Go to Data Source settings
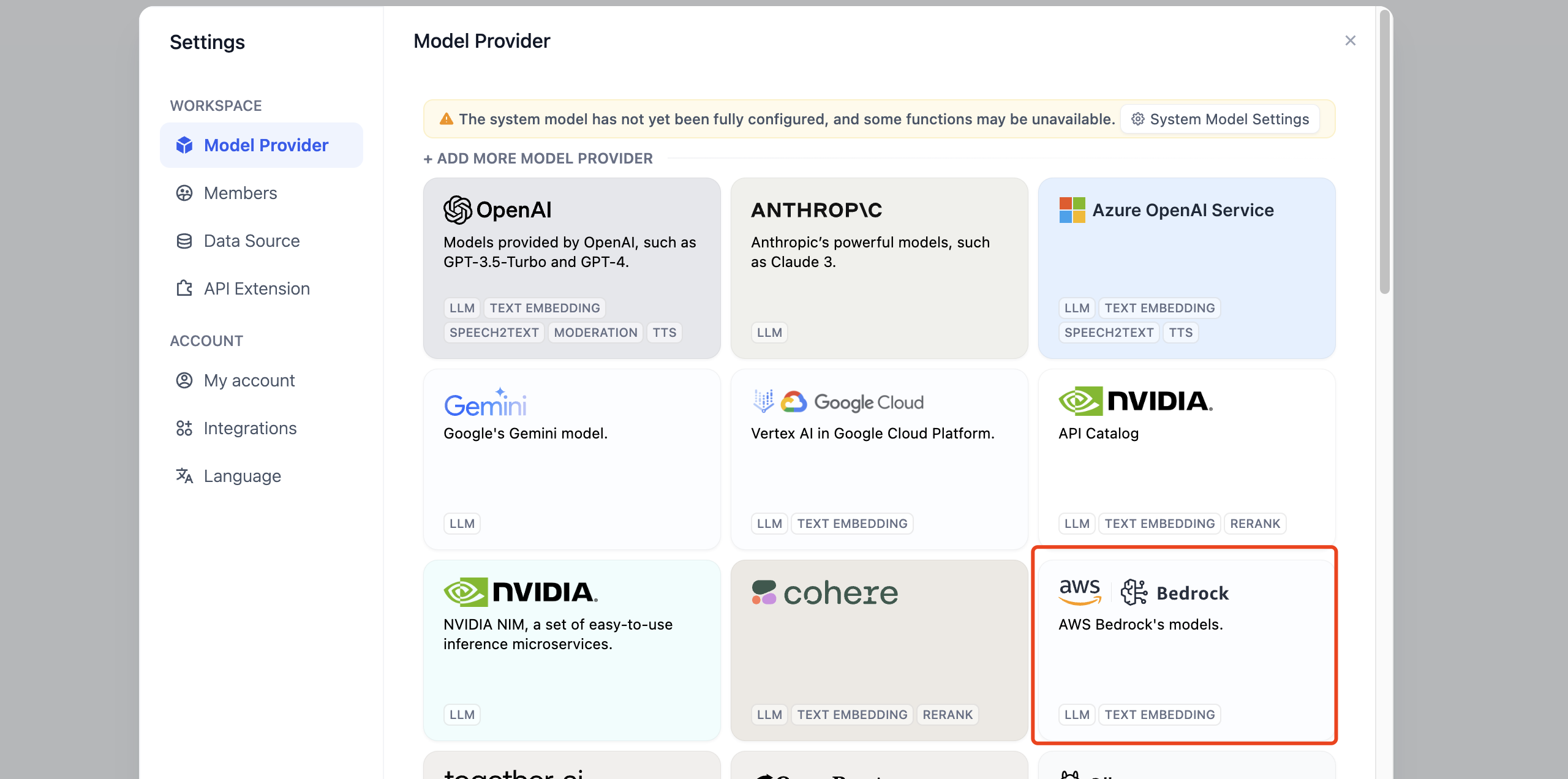Image resolution: width=1568 pixels, height=779 pixels. [x=262, y=241]
